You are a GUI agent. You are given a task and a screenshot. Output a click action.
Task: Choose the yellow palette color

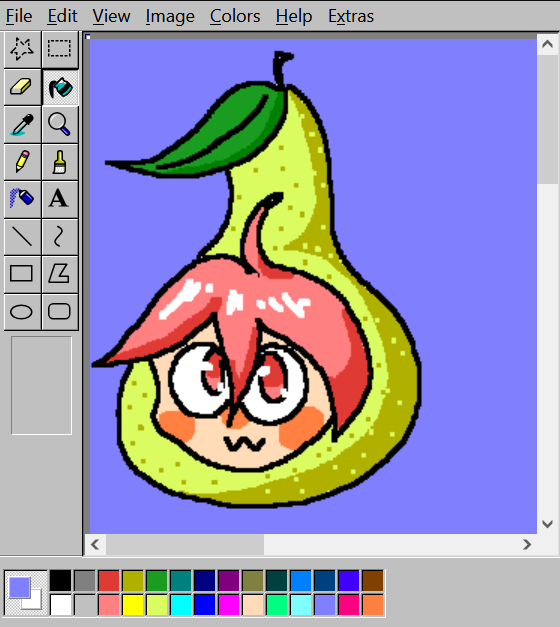(132, 605)
